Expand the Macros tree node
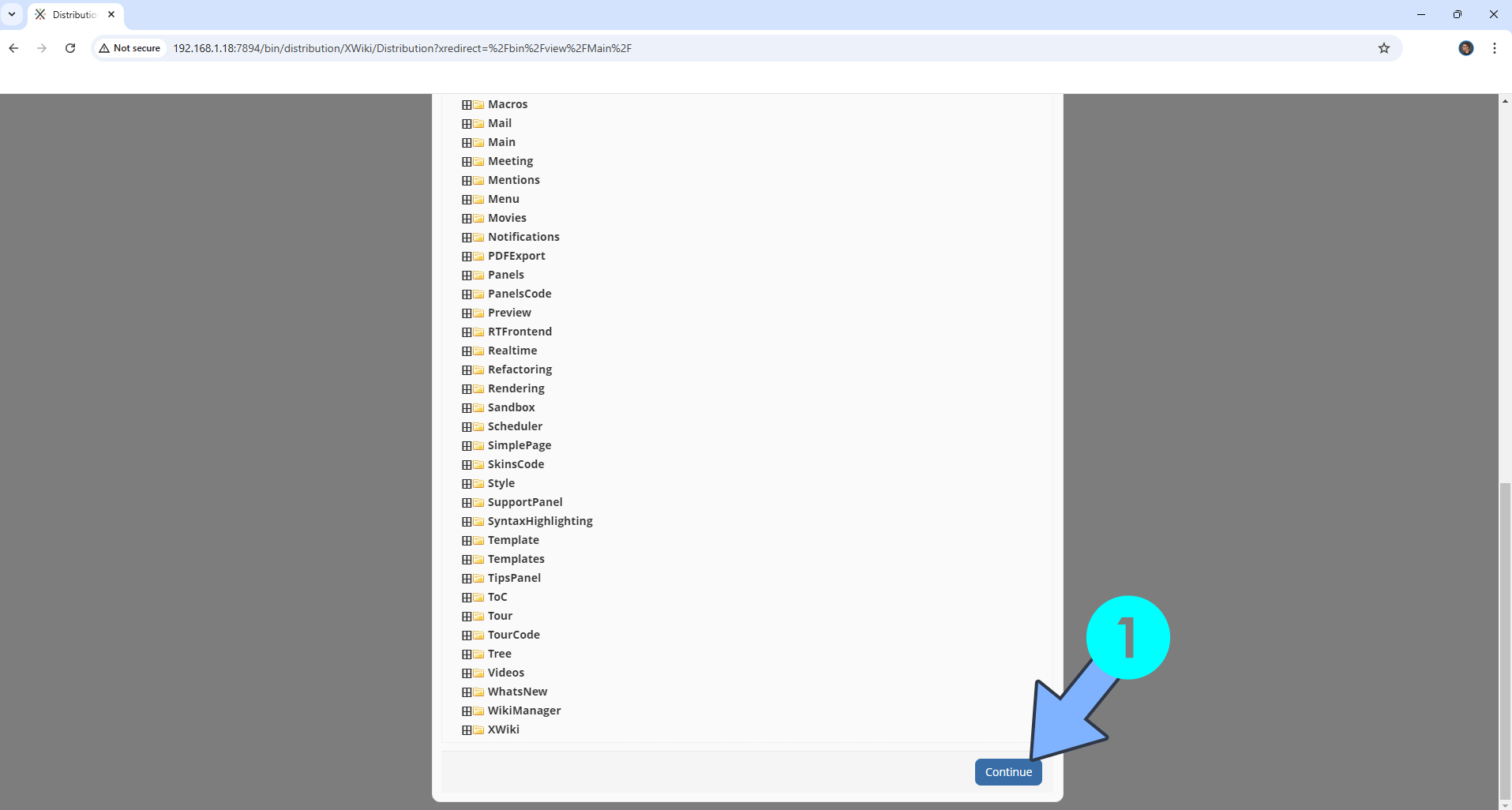Viewport: 1512px width, 810px height. coord(467,105)
